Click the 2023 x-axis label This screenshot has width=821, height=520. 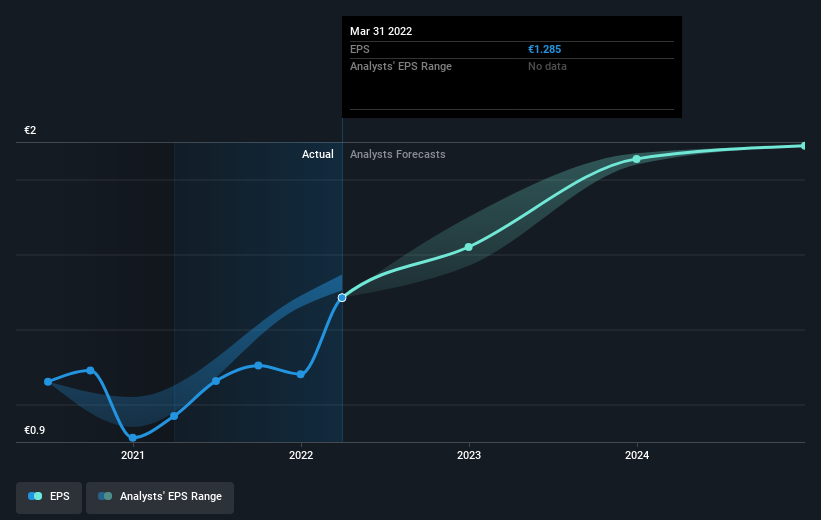(469, 455)
